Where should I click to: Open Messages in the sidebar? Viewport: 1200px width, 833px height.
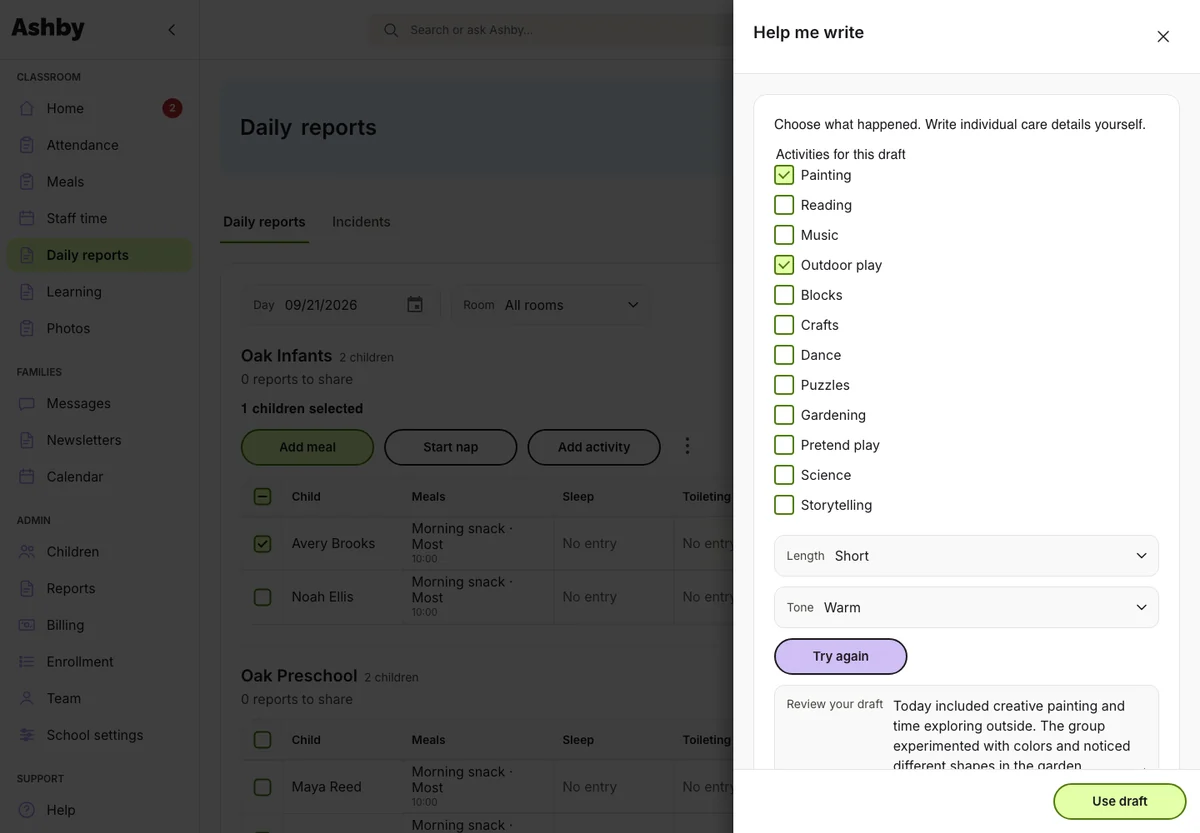[99, 404]
